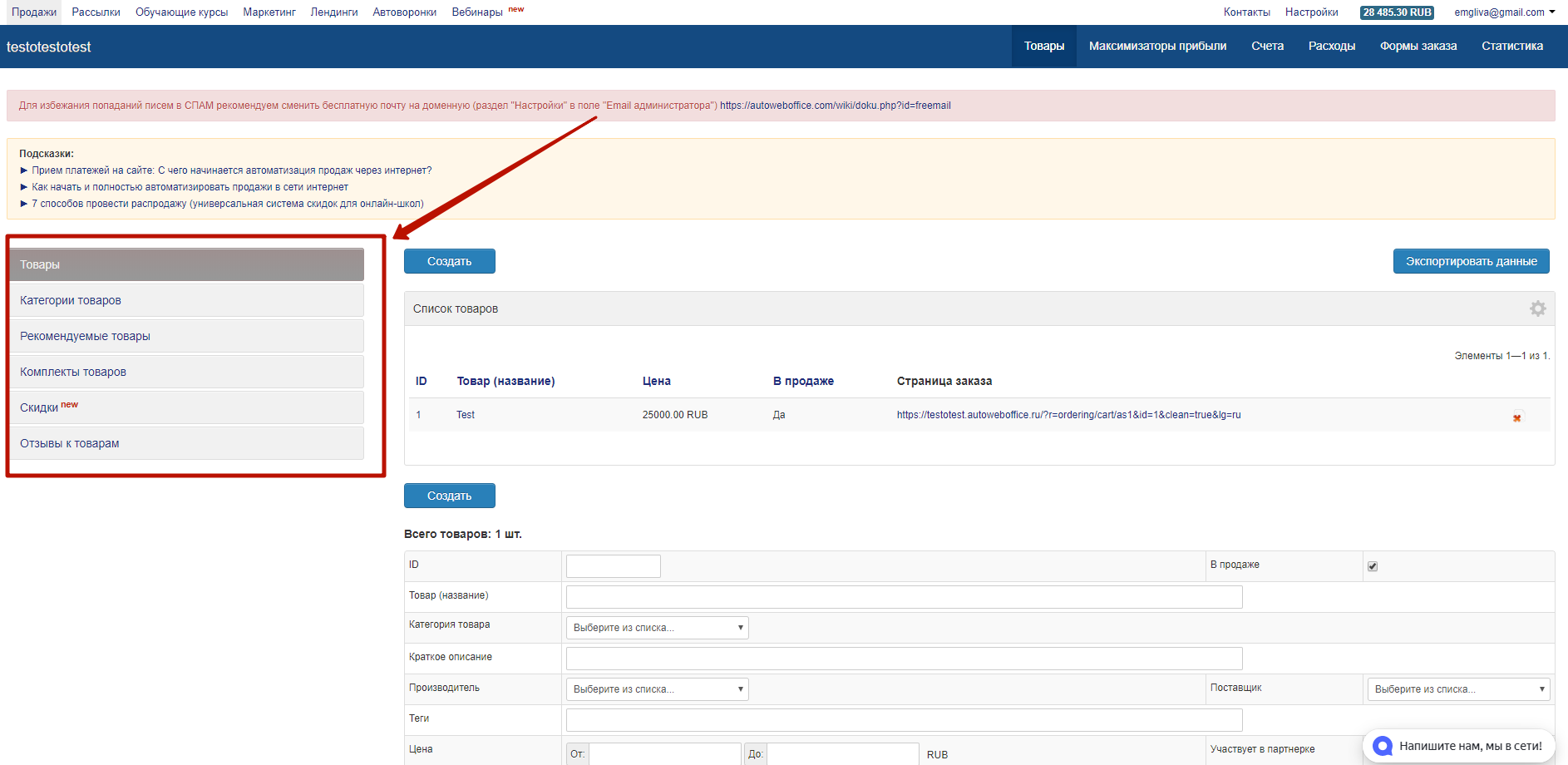The height and width of the screenshot is (765, 1568).
Task: Switch to the Счета tab
Action: click(1267, 47)
